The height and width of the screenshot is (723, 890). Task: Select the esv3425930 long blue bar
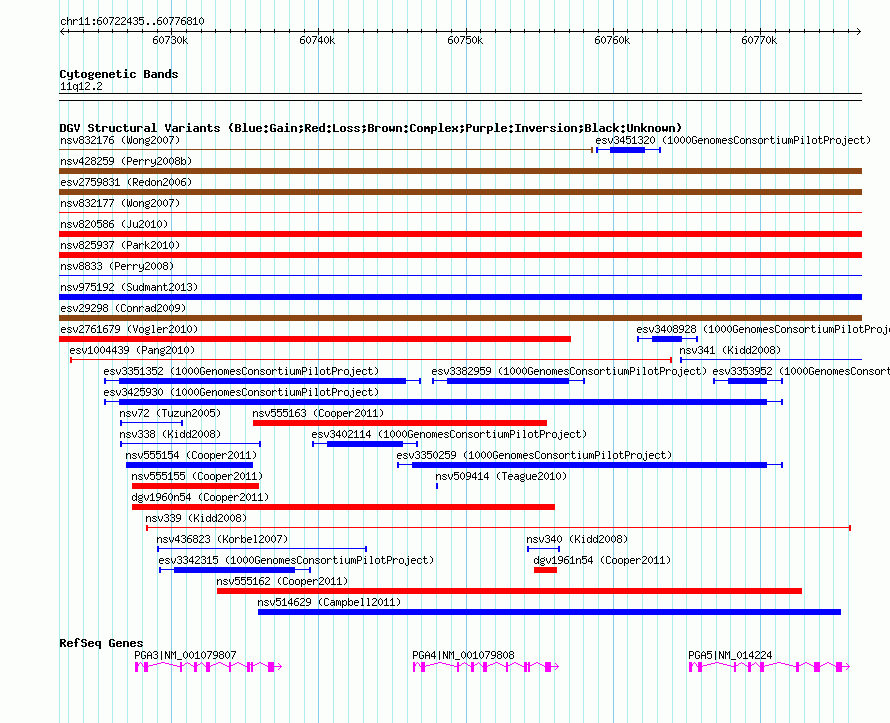tap(444, 402)
